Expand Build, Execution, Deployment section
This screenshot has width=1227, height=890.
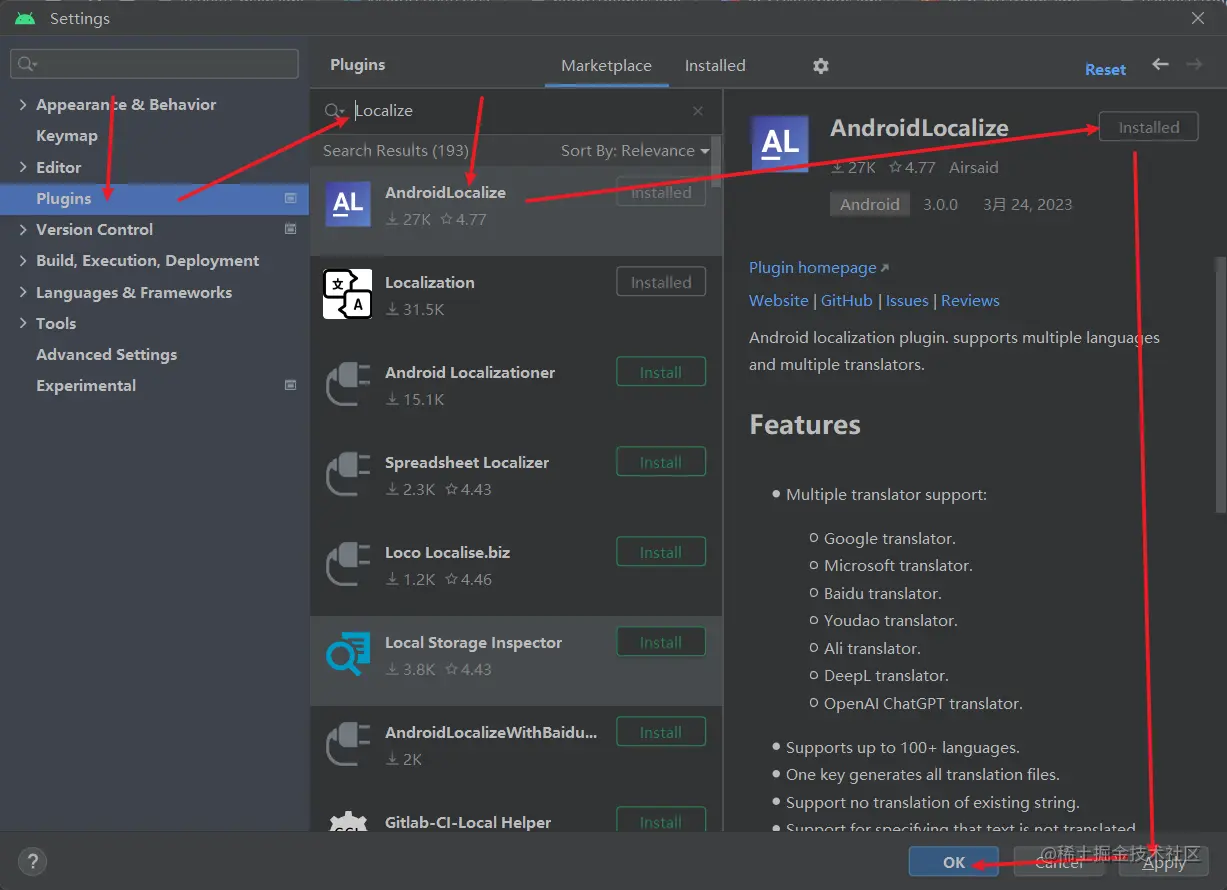click(x=22, y=260)
